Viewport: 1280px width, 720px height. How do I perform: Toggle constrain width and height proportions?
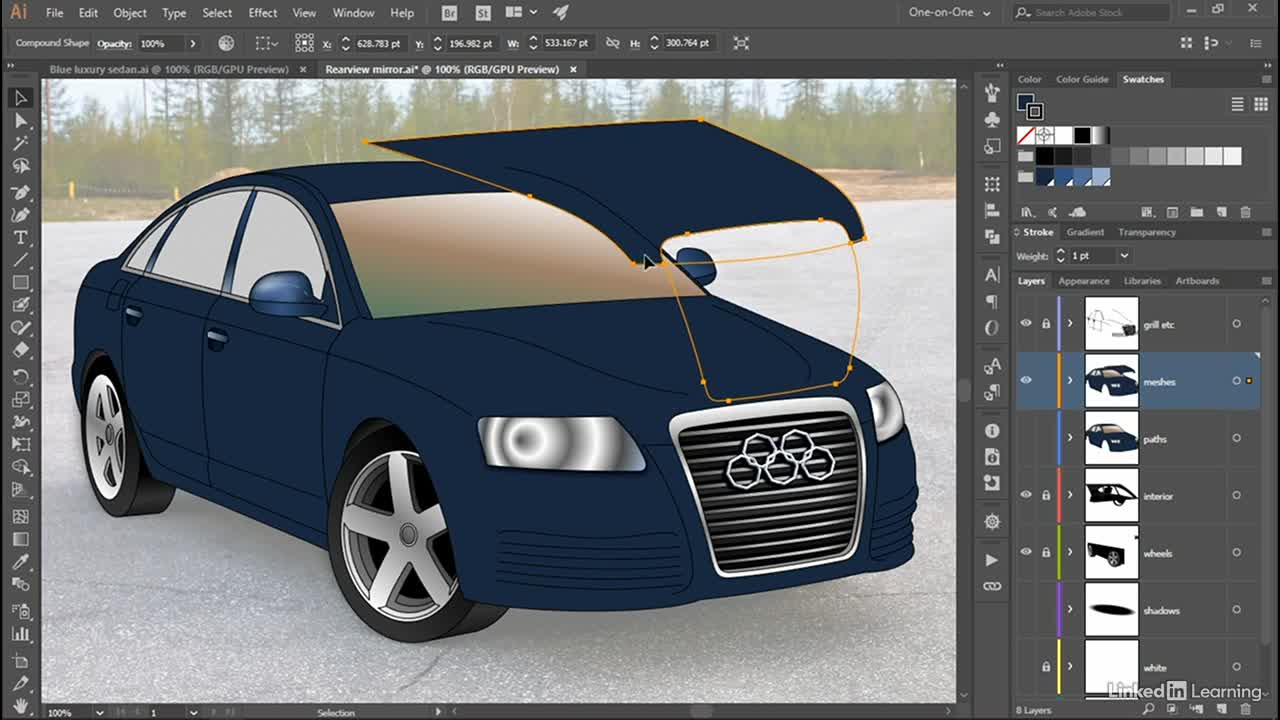(615, 43)
